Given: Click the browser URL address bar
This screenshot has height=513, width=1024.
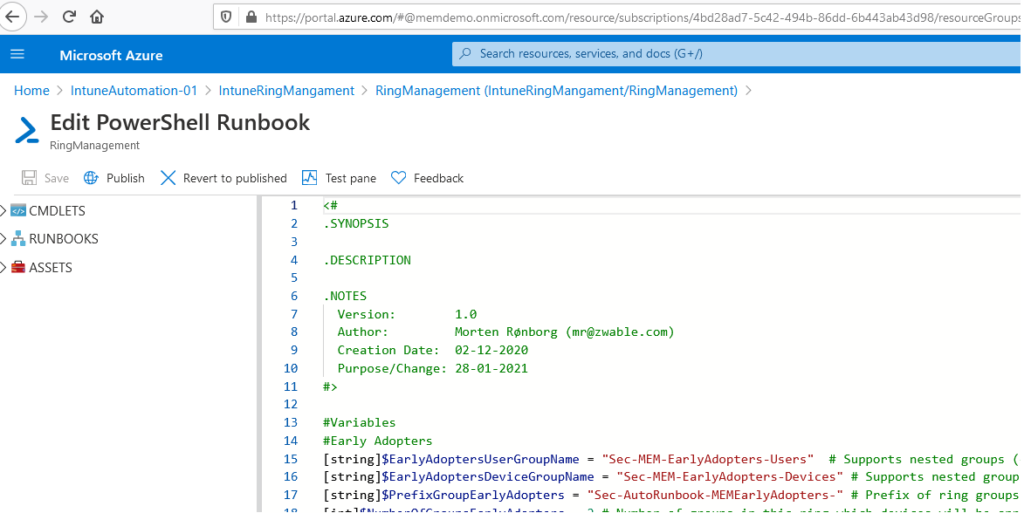Looking at the screenshot, I should point(618,17).
